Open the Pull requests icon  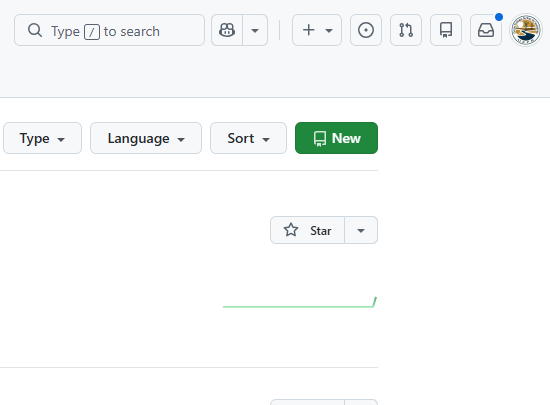point(406,30)
